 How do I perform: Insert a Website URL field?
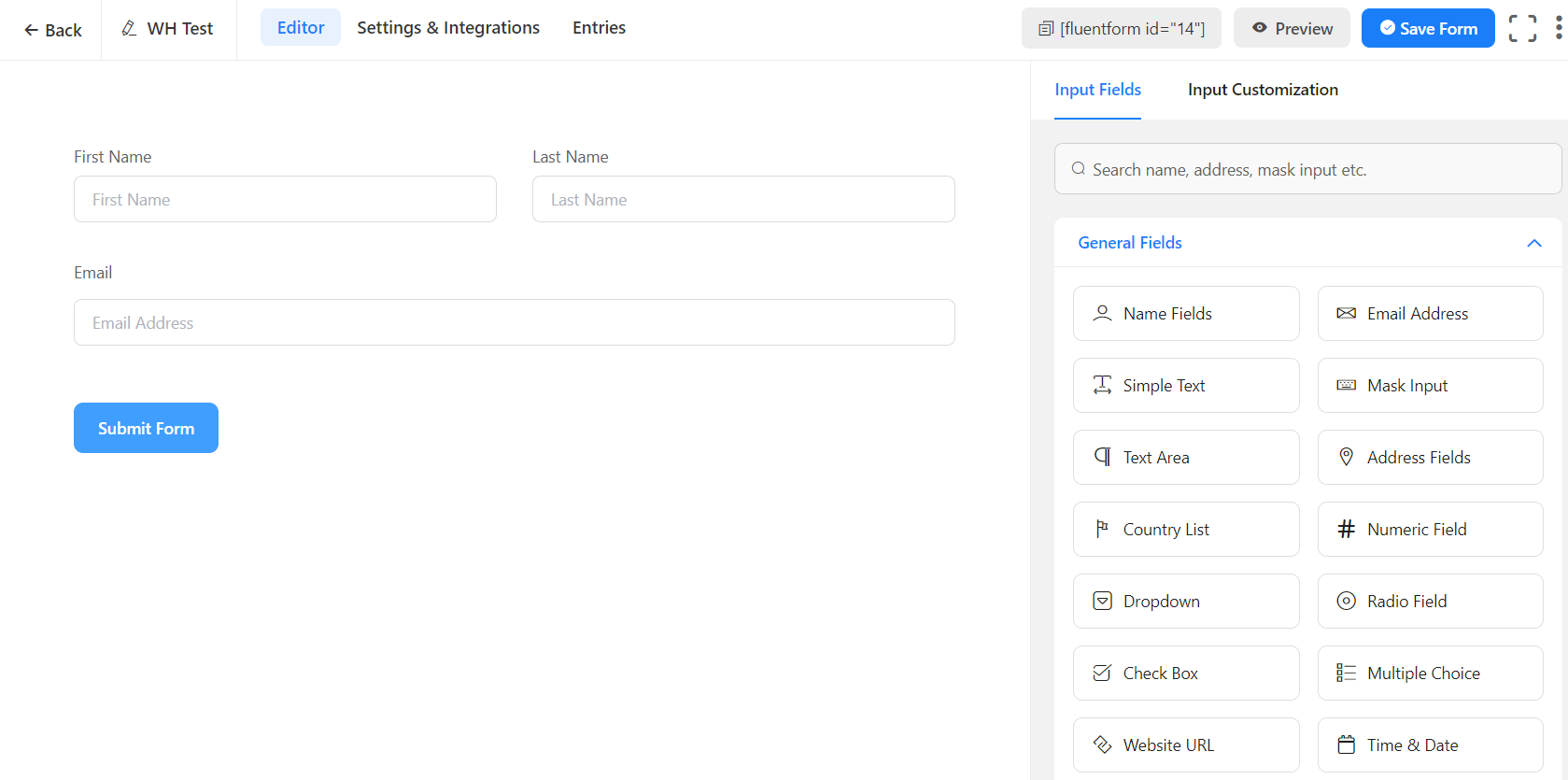[x=1185, y=745]
